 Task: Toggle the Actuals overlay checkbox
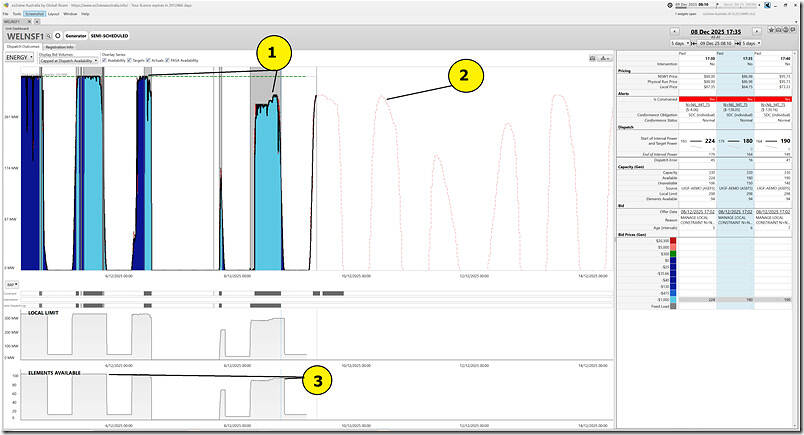[x=148, y=61]
